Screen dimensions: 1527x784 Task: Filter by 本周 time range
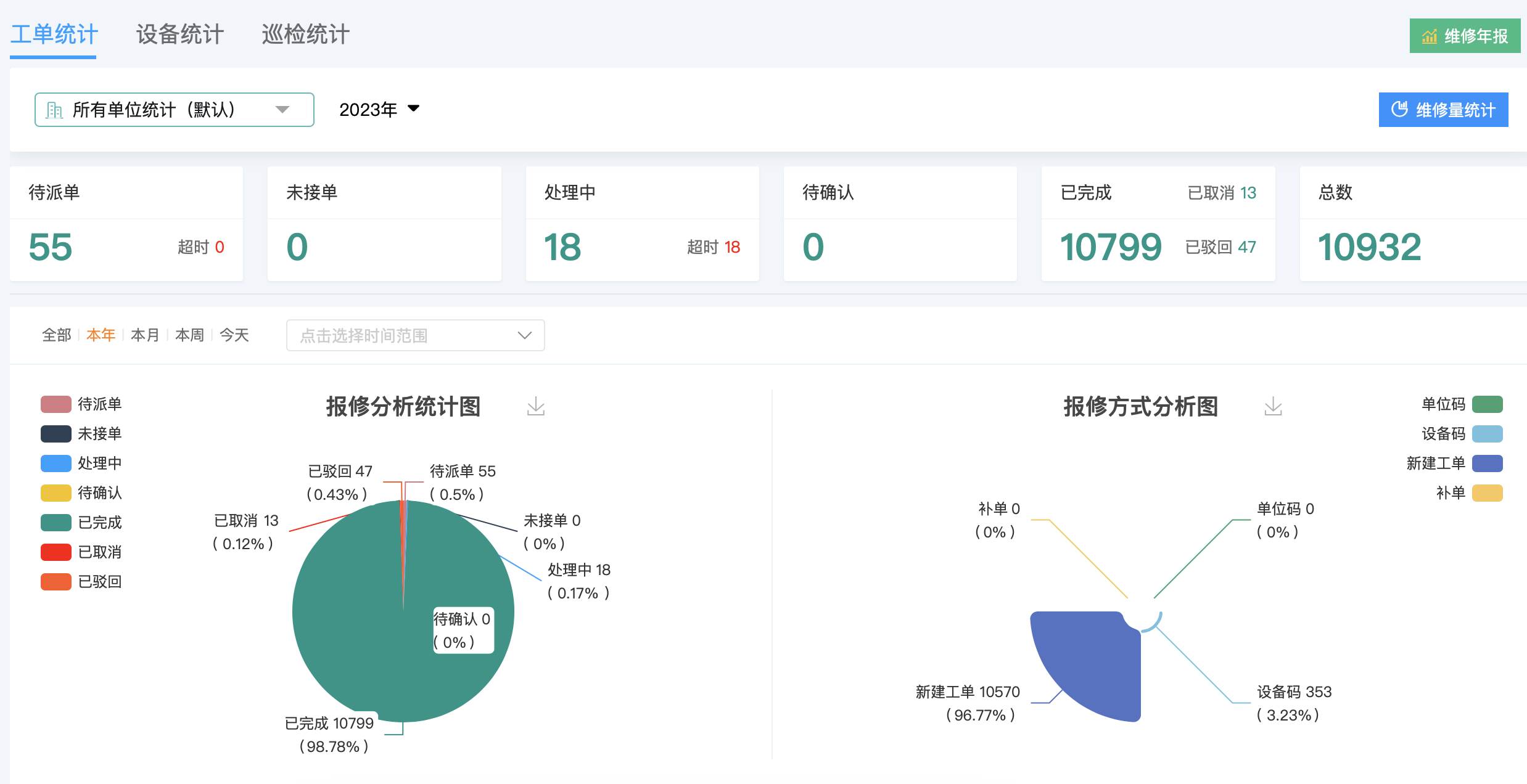(x=189, y=335)
